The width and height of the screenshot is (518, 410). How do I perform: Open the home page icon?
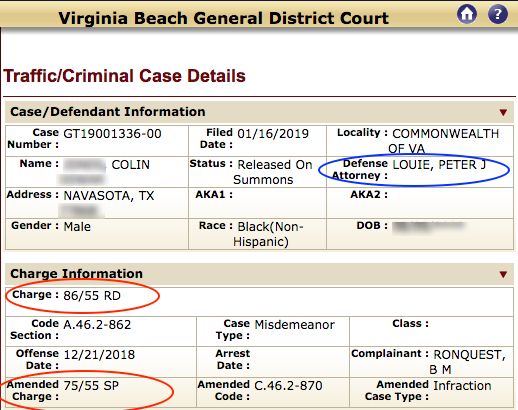click(x=467, y=14)
